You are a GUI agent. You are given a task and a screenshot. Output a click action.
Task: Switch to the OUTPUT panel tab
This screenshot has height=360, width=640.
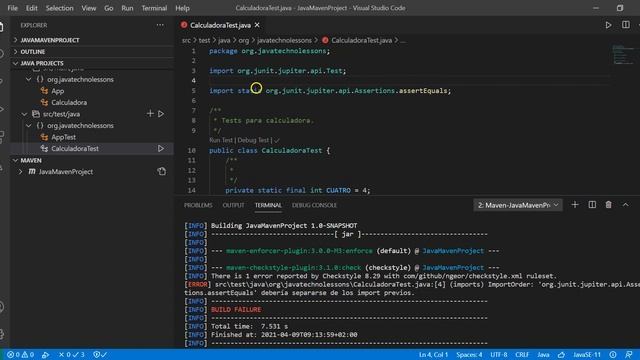(233, 205)
